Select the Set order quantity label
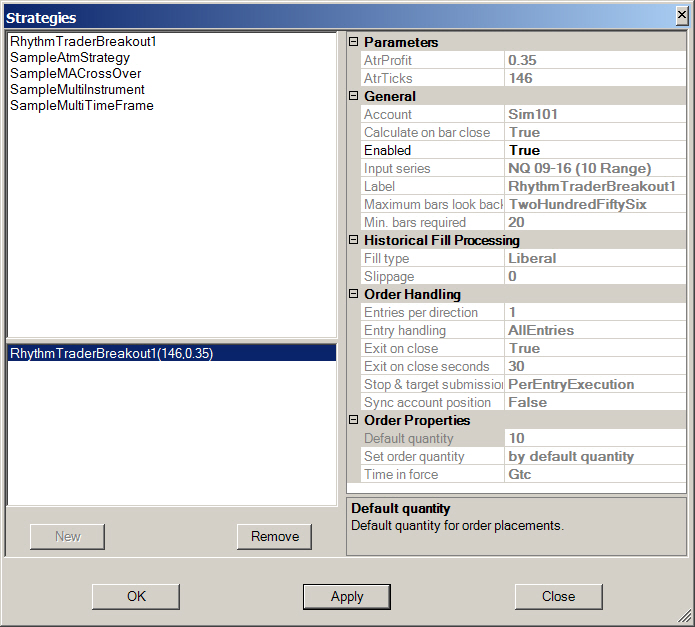This screenshot has height=627, width=695. coord(432,456)
